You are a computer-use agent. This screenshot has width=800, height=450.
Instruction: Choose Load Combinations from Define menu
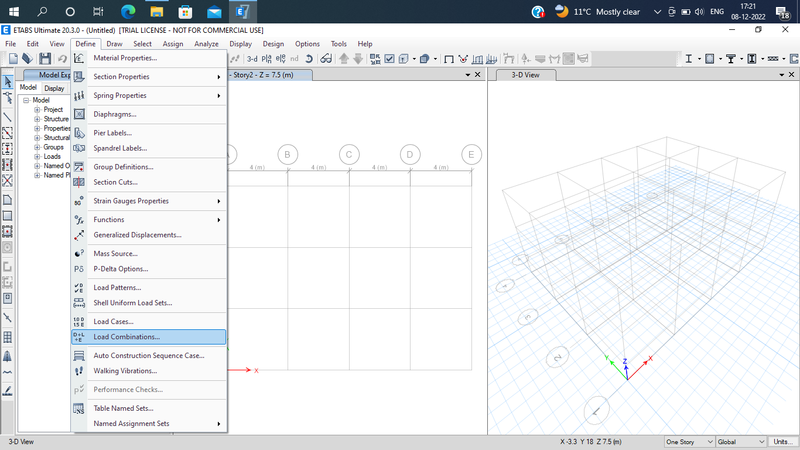[148, 337]
